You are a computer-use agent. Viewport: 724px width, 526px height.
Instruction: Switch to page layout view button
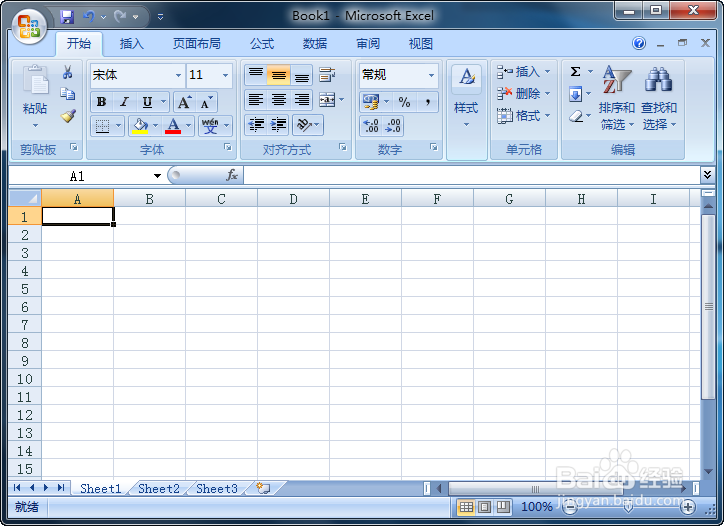click(x=484, y=507)
